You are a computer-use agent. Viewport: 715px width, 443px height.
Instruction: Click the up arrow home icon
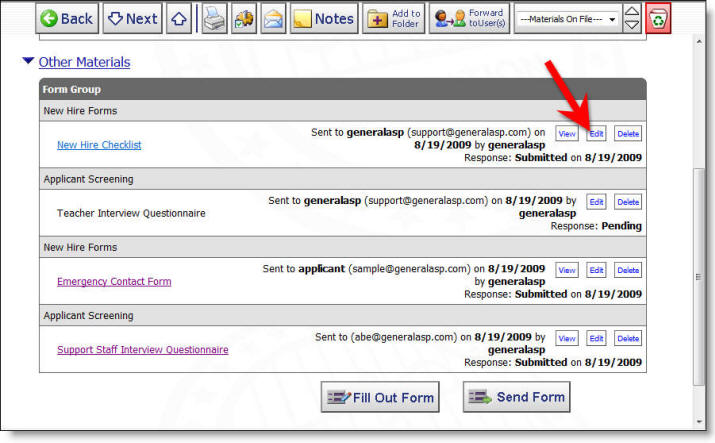click(177, 18)
